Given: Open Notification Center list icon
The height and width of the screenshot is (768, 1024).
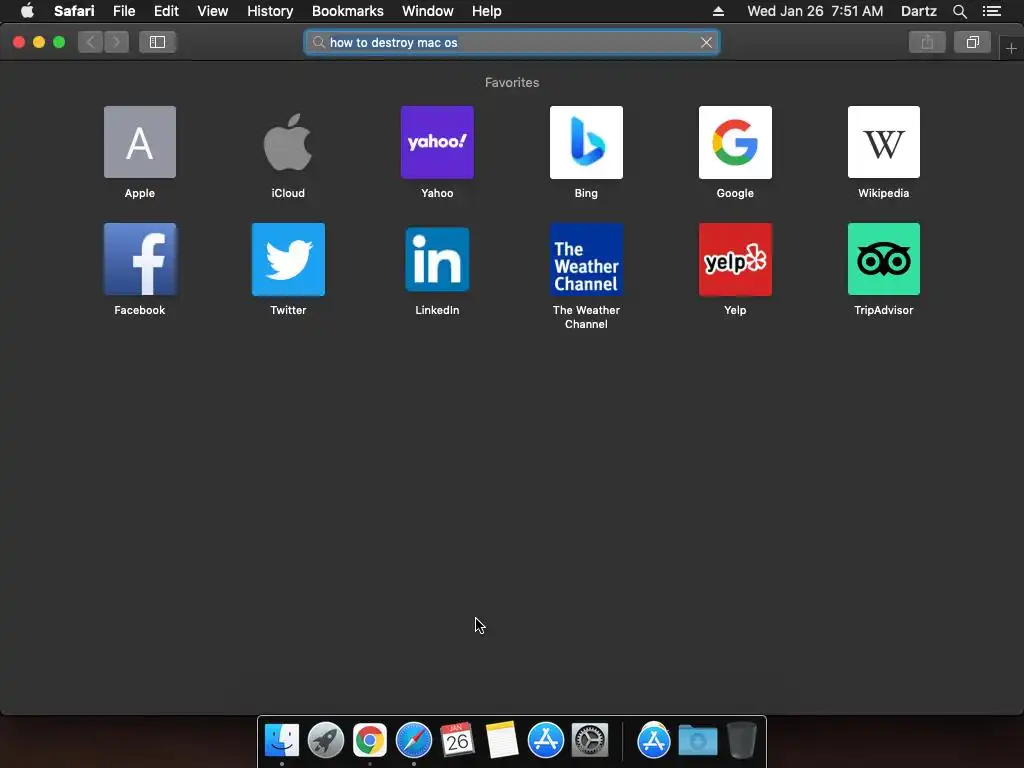Looking at the screenshot, I should click(x=992, y=11).
